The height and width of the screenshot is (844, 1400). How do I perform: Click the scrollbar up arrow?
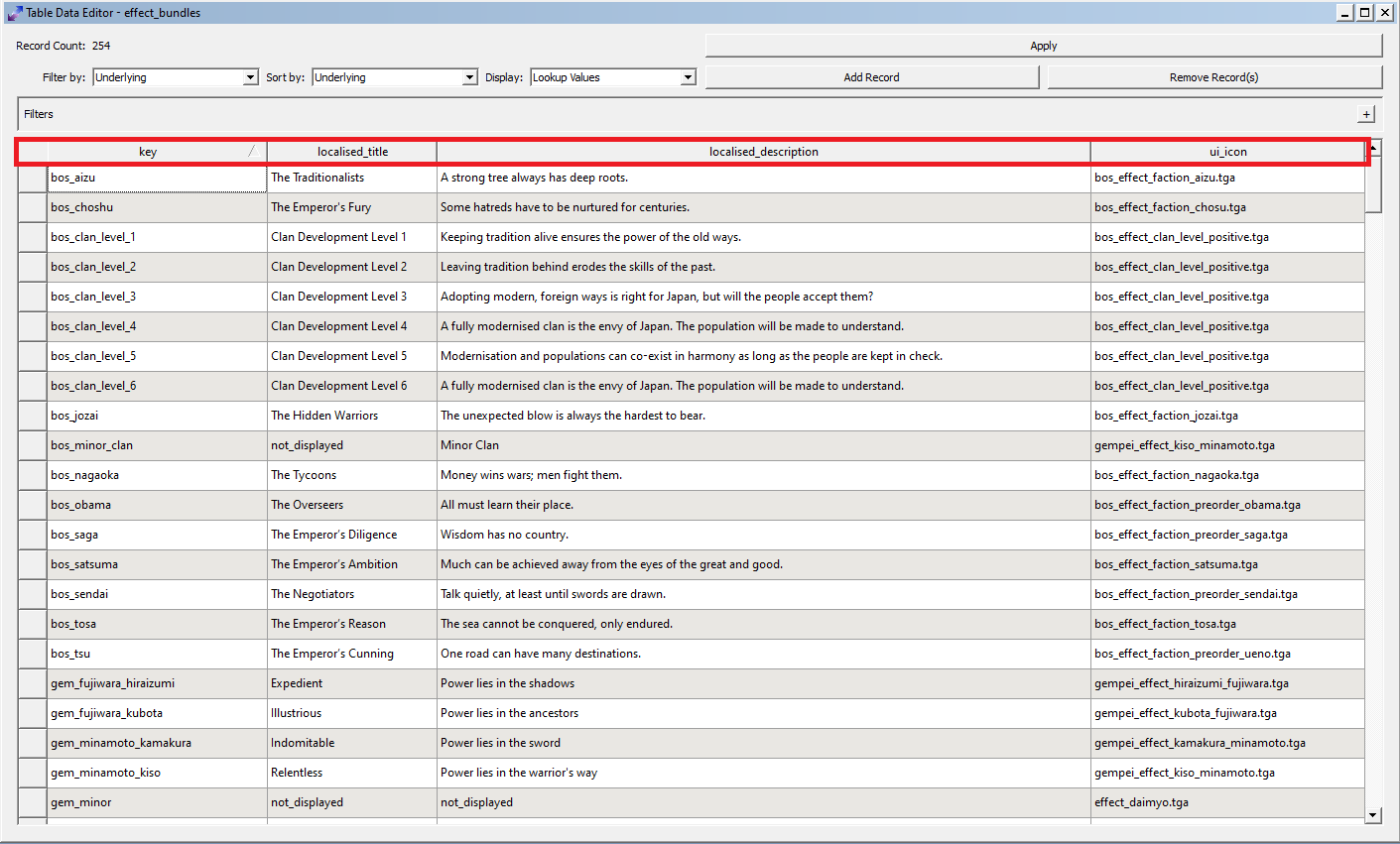click(1373, 148)
